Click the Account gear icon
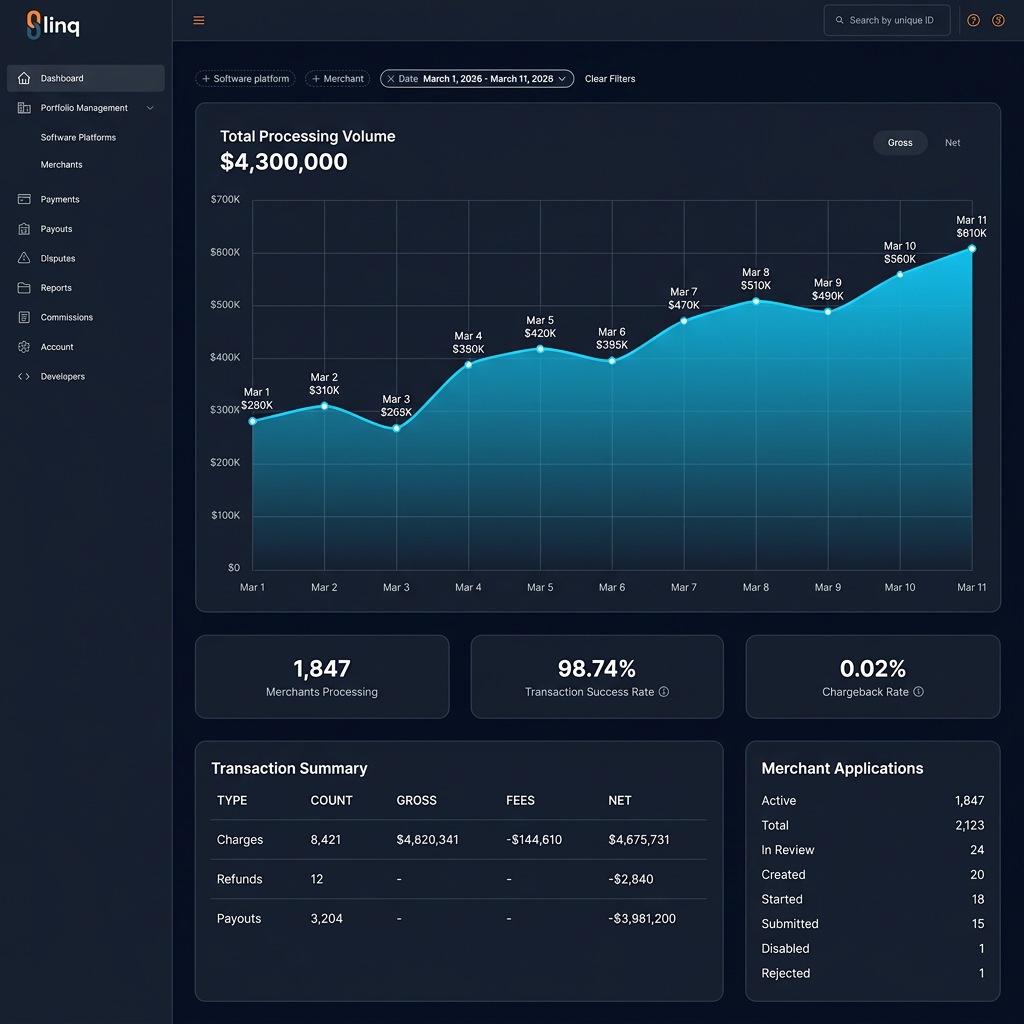Screen dimensions: 1024x1024 pyautogui.click(x=24, y=347)
